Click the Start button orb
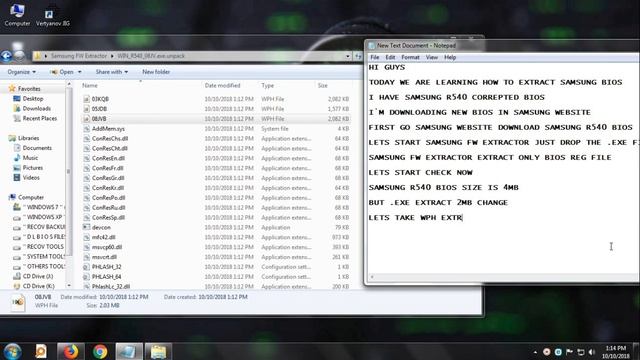This screenshot has height=360, width=640. [13, 351]
